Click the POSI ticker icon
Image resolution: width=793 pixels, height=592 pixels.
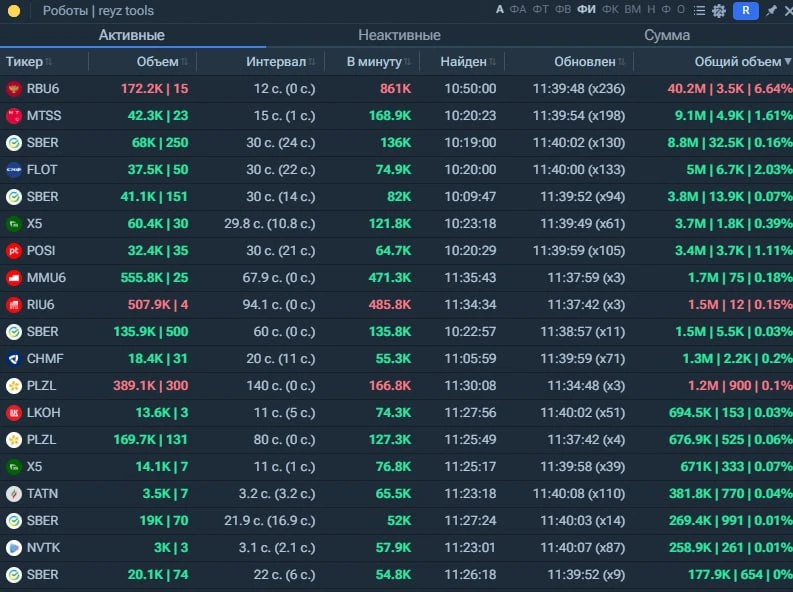point(14,251)
